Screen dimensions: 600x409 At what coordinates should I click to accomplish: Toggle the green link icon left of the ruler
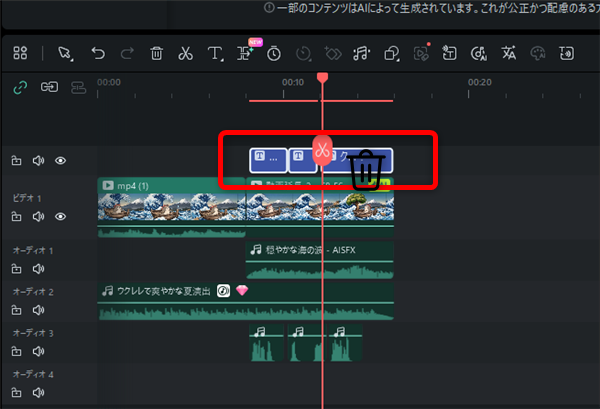19,87
